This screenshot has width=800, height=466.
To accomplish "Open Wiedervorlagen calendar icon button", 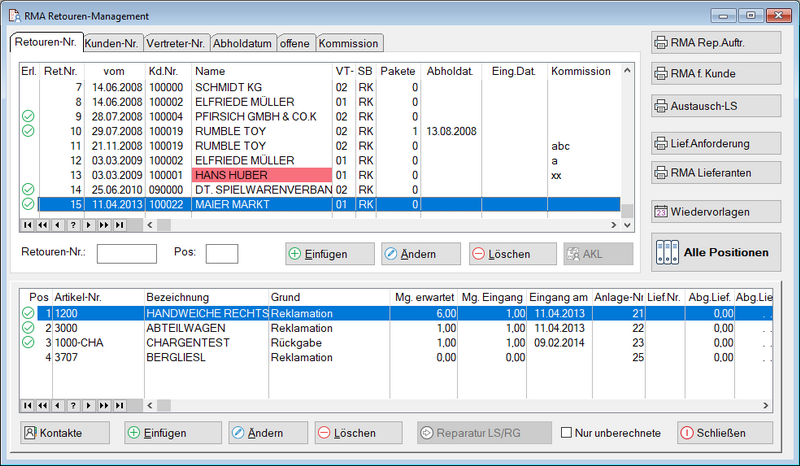I will [663, 211].
